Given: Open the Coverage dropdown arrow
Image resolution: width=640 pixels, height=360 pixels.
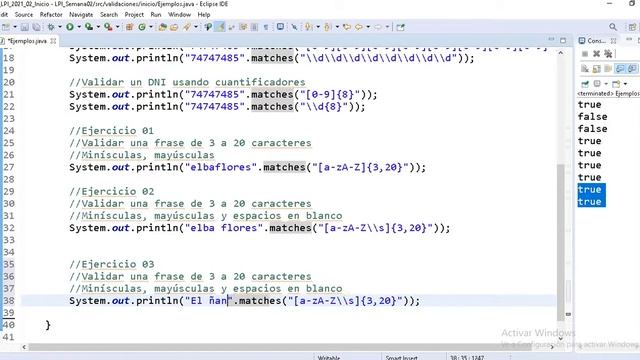Looking at the screenshot, I should coord(98,27).
